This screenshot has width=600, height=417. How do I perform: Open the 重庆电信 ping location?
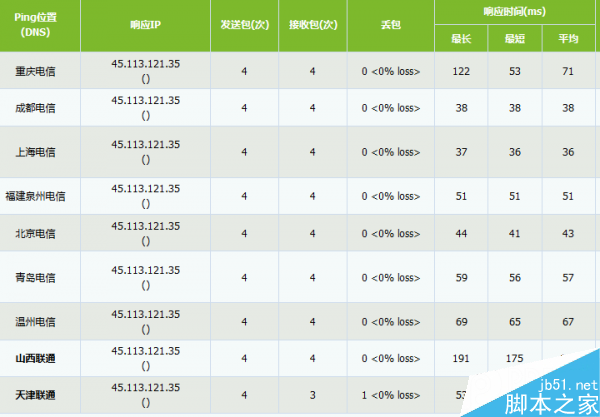point(35,71)
